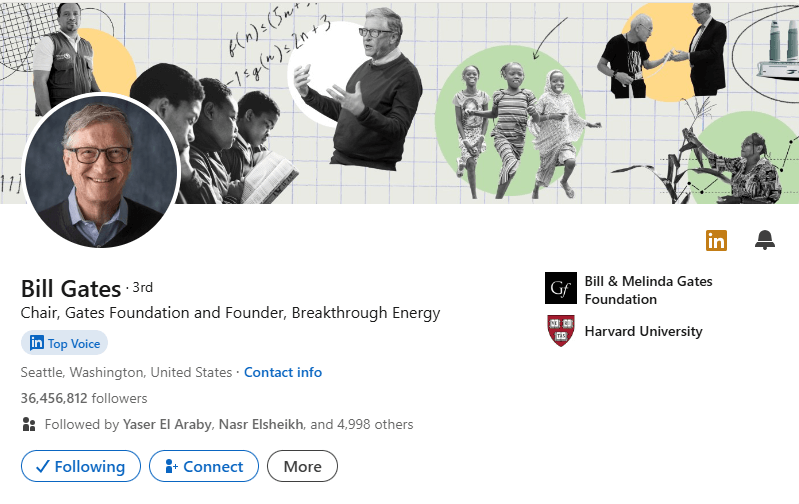
Task: Click the gold LinkedIn premium badge icon
Action: point(716,240)
